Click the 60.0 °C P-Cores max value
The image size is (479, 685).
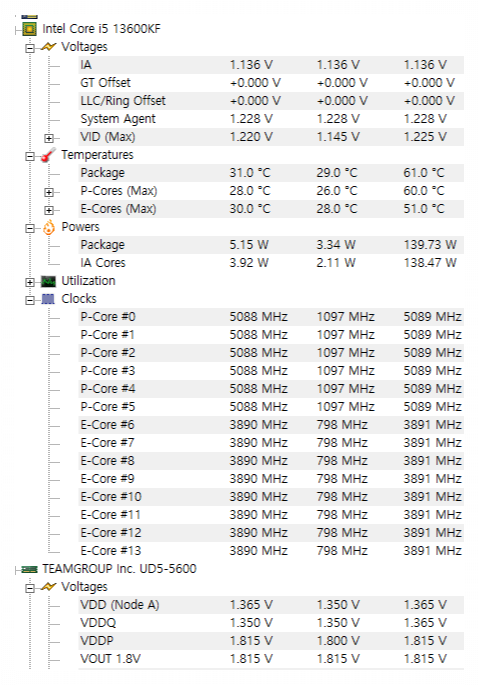pyautogui.click(x=423, y=191)
